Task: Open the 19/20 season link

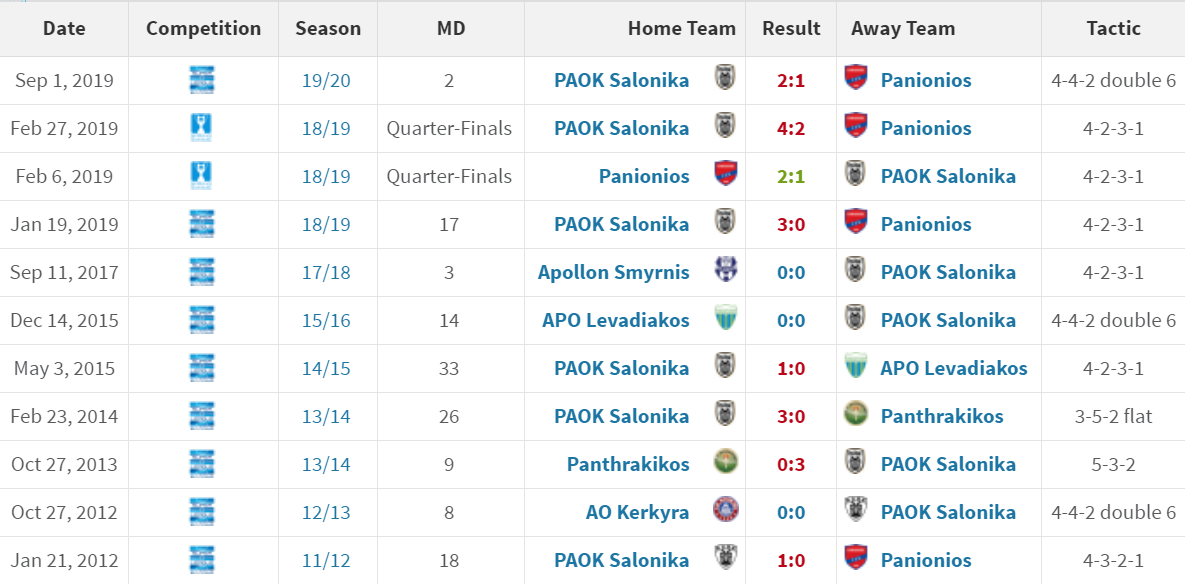Action: (x=326, y=80)
